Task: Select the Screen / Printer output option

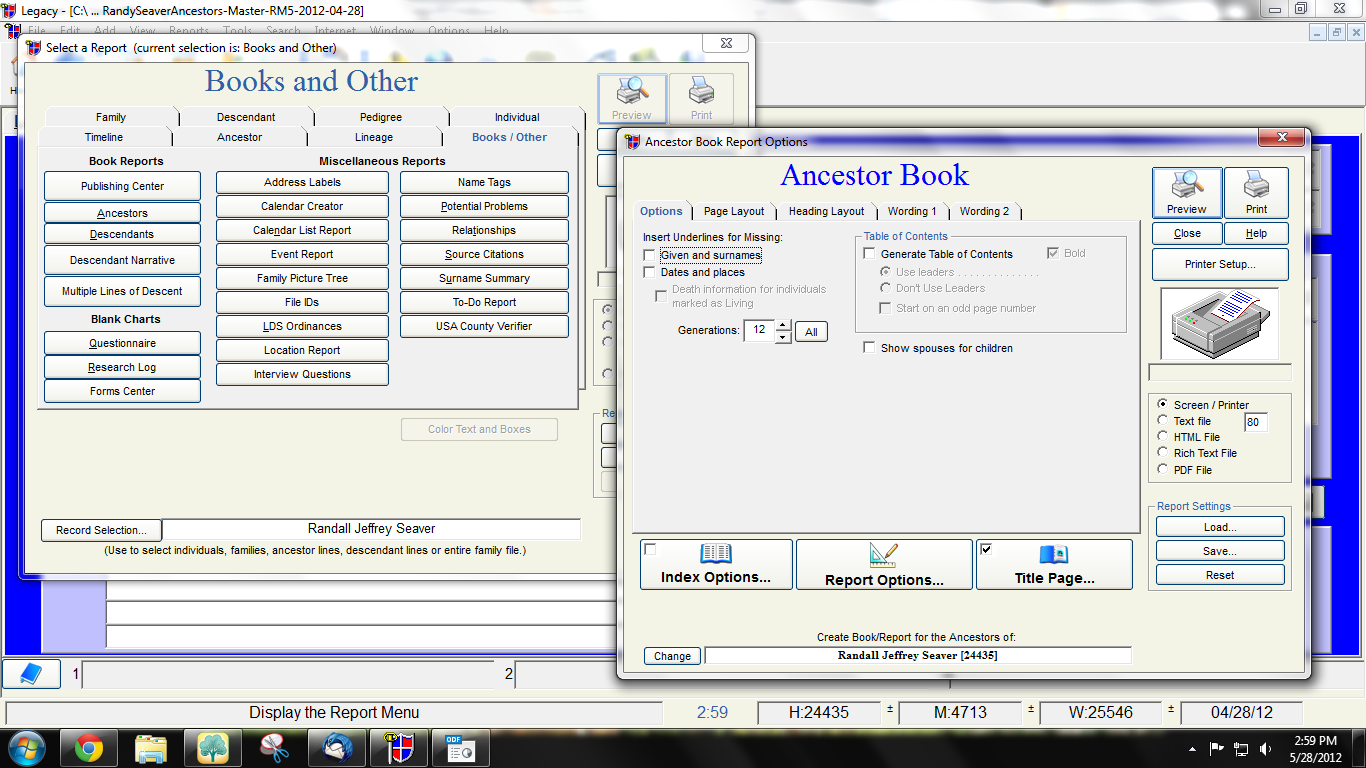Action: (1163, 405)
